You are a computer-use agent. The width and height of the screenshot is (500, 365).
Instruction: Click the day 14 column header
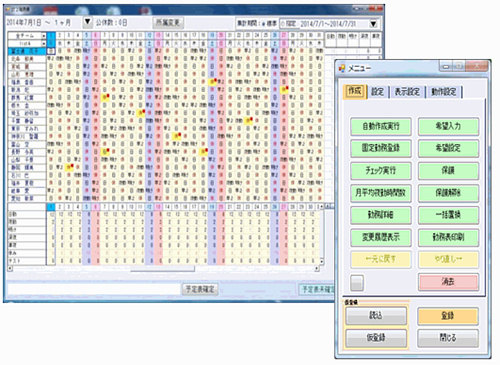pyautogui.click(x=167, y=35)
